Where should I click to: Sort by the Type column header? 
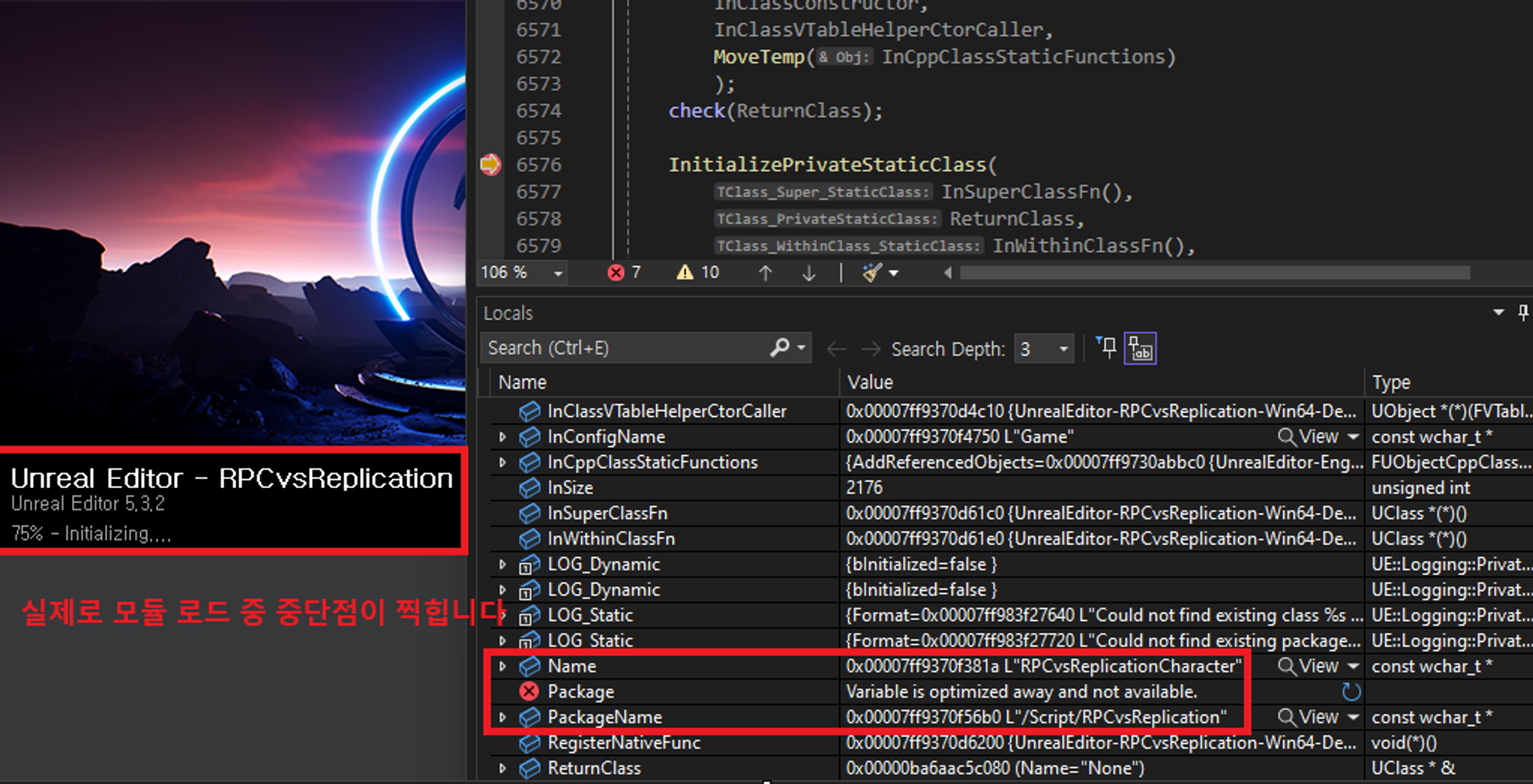point(1391,382)
